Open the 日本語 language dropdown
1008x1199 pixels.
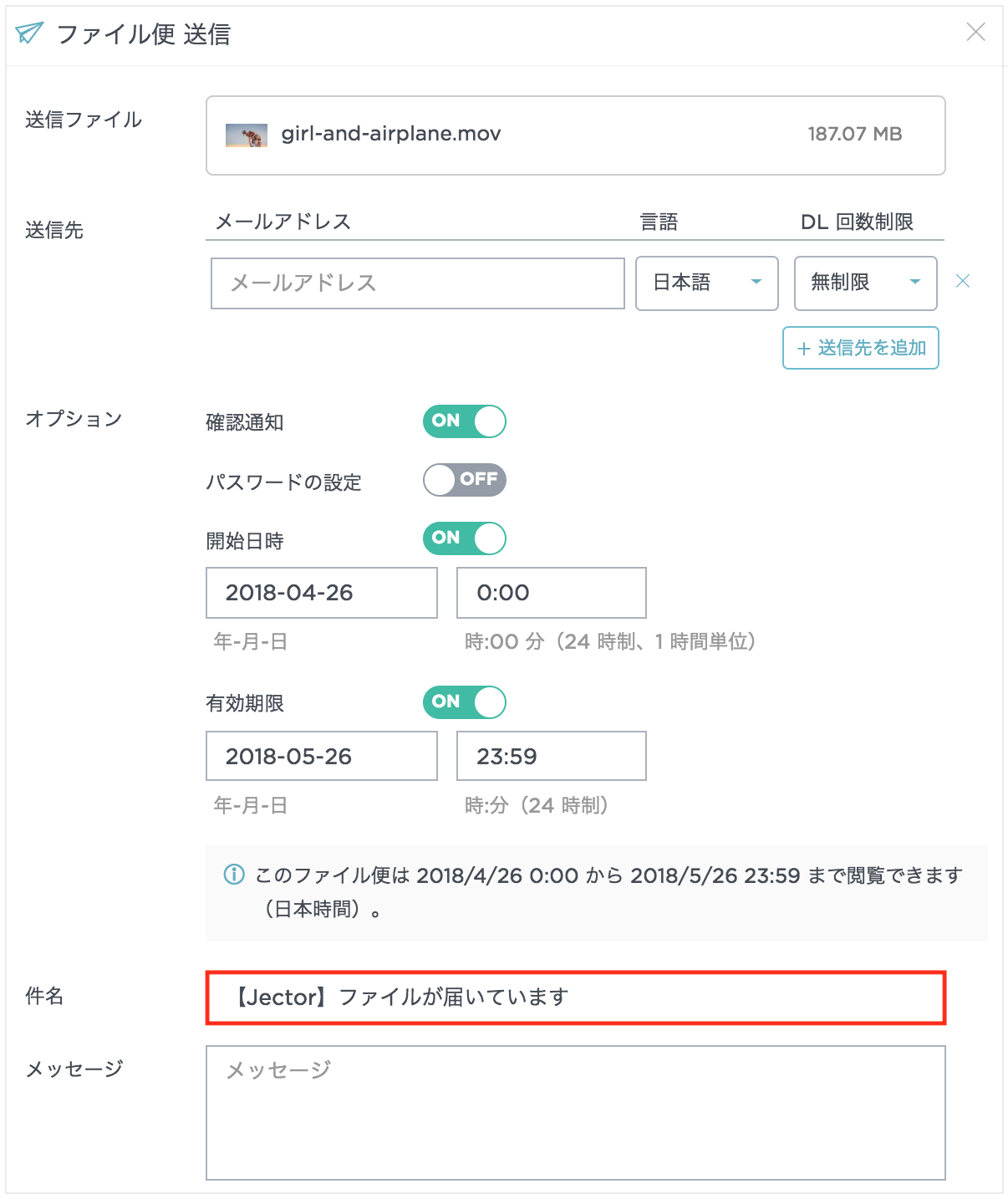[707, 283]
